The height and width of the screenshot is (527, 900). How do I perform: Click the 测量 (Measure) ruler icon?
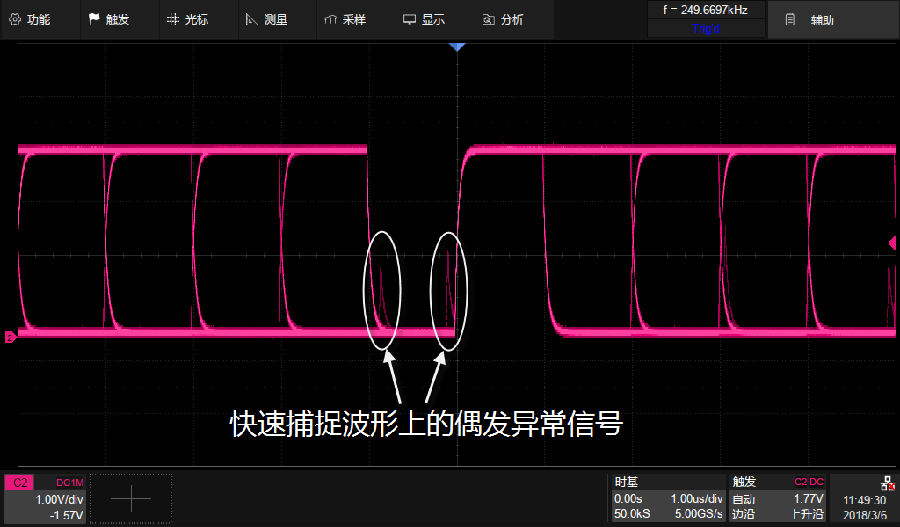(251, 20)
